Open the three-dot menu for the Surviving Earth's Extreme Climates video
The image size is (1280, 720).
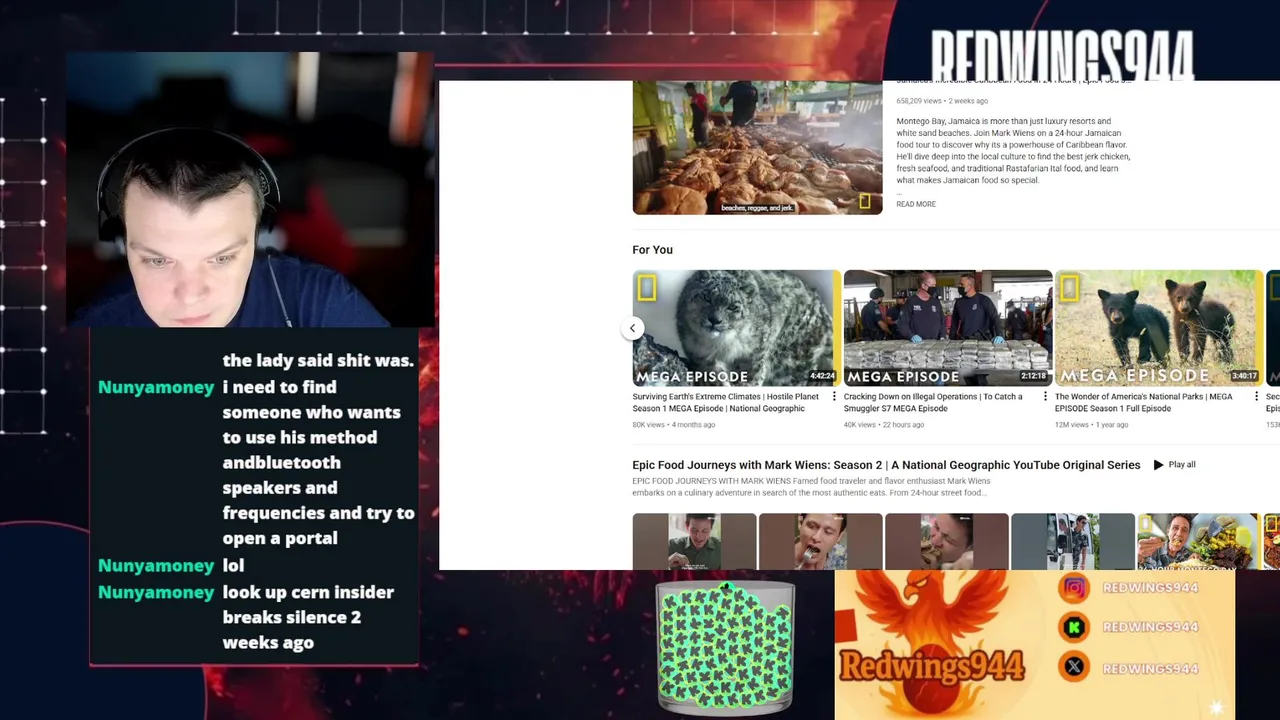(834, 397)
